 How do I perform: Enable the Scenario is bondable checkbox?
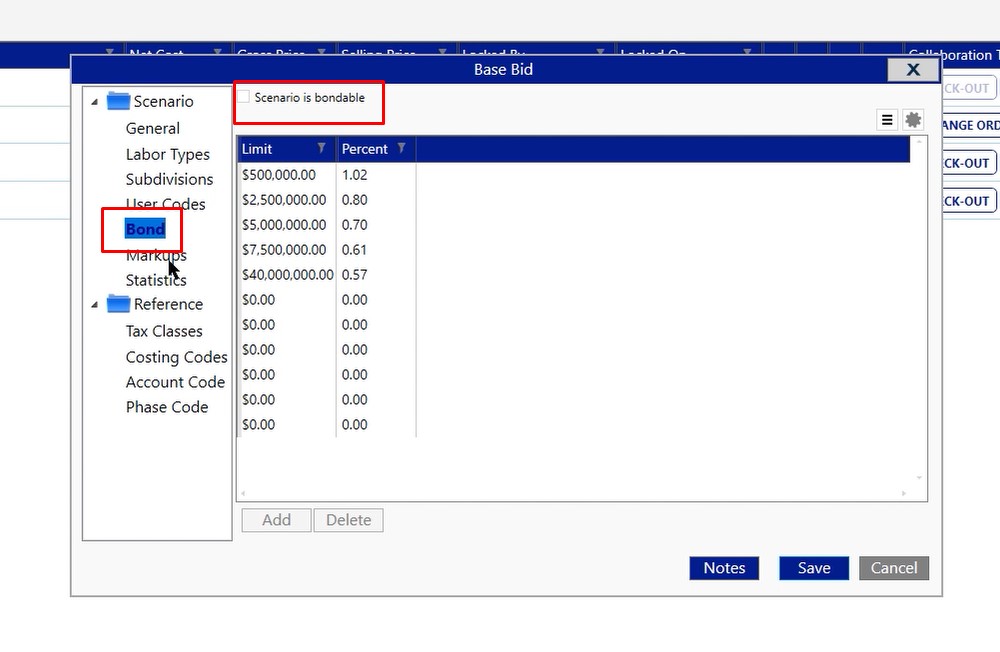pyautogui.click(x=244, y=97)
